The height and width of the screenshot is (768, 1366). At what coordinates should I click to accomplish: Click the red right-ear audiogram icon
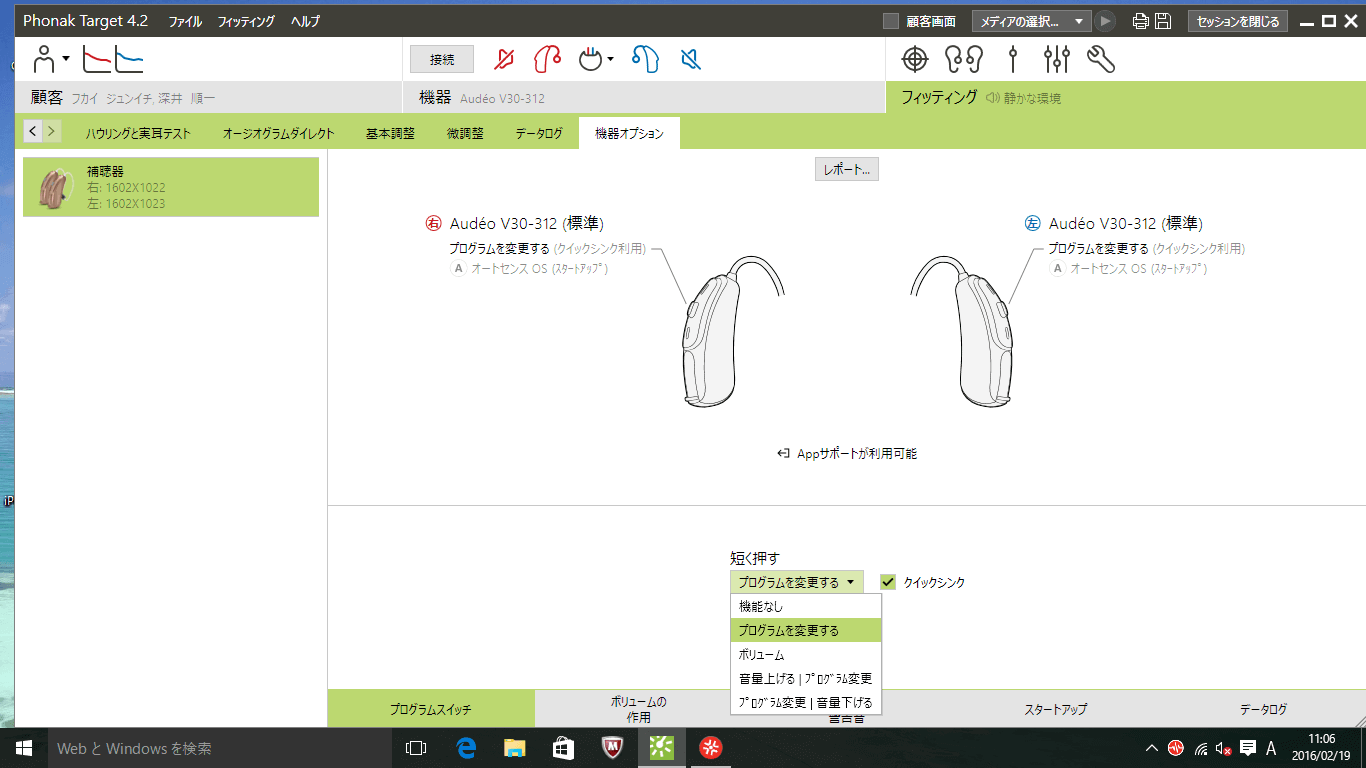click(x=96, y=60)
